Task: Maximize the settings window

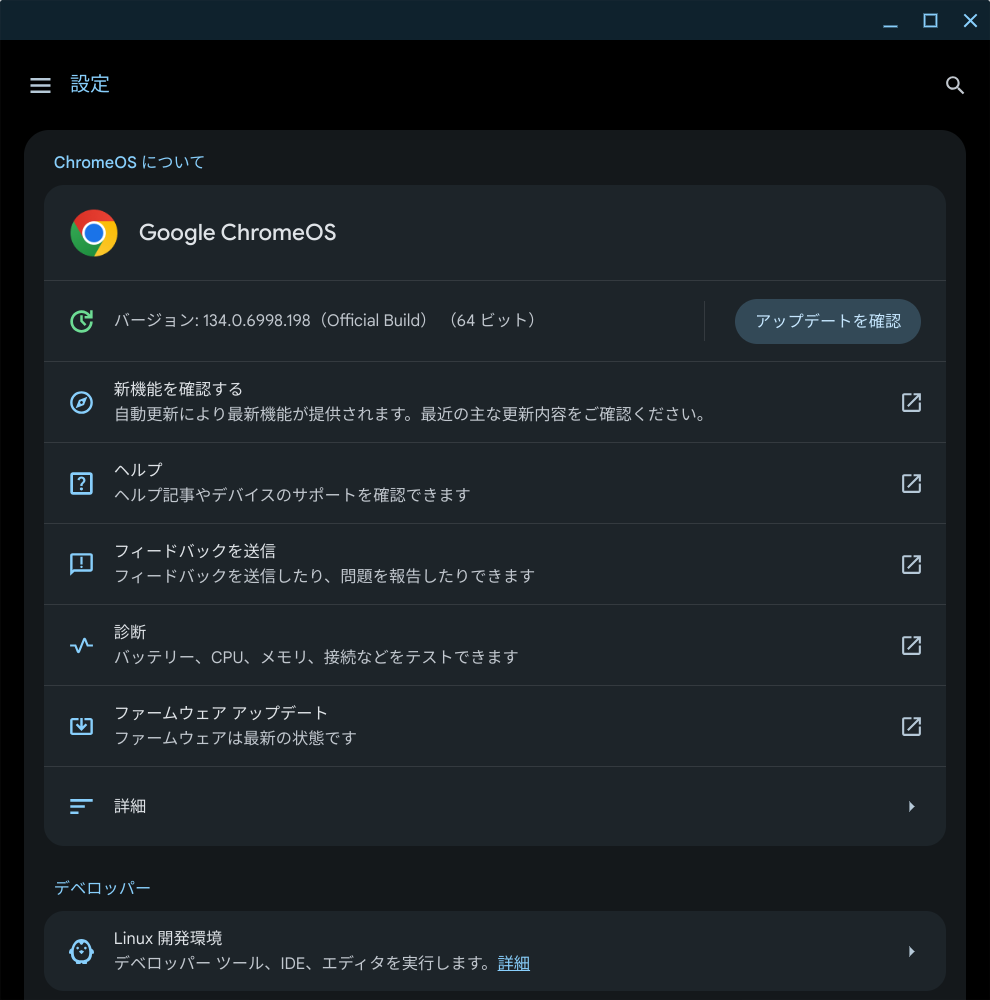Action: (x=930, y=21)
